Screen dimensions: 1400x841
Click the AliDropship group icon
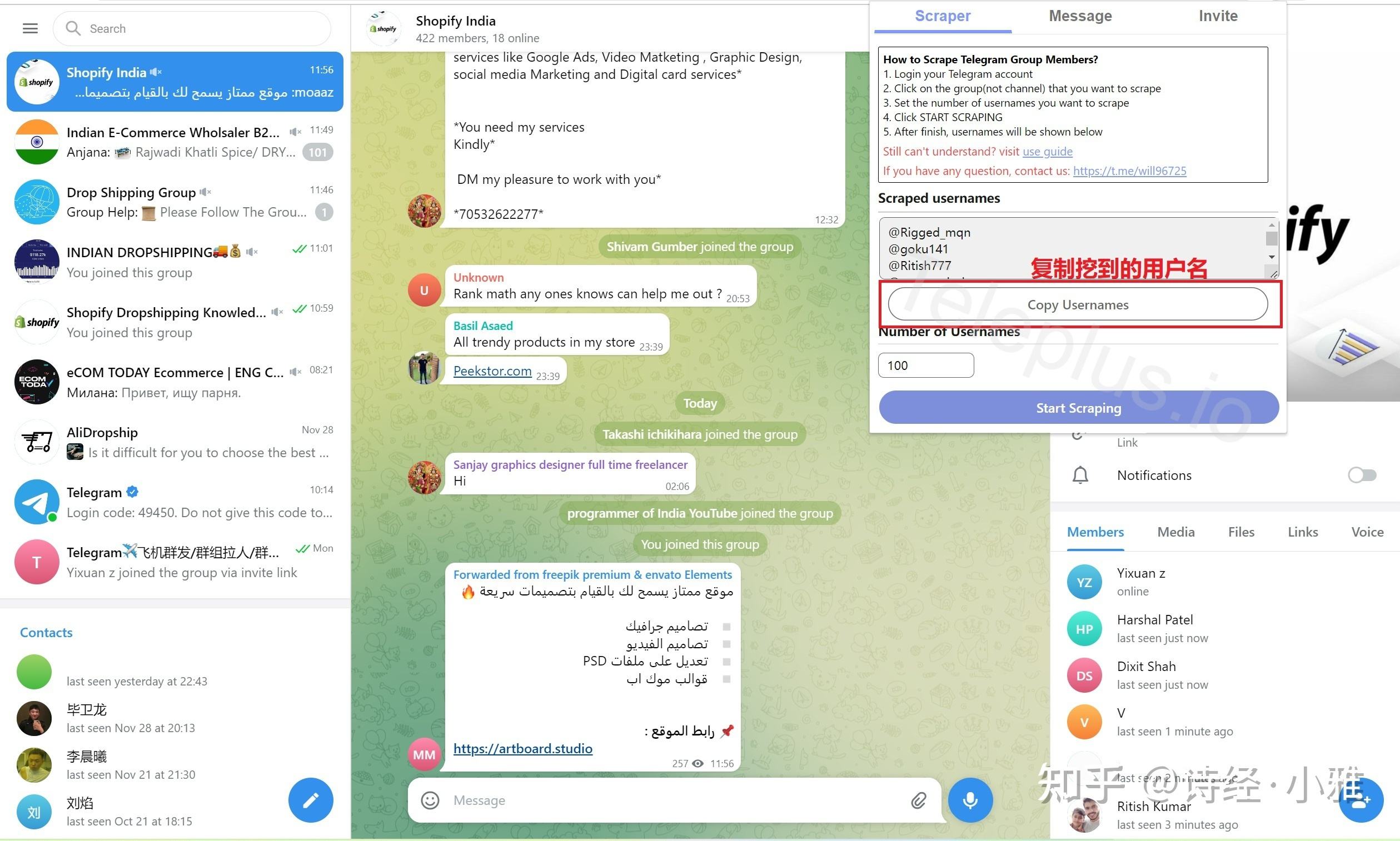click(35, 441)
